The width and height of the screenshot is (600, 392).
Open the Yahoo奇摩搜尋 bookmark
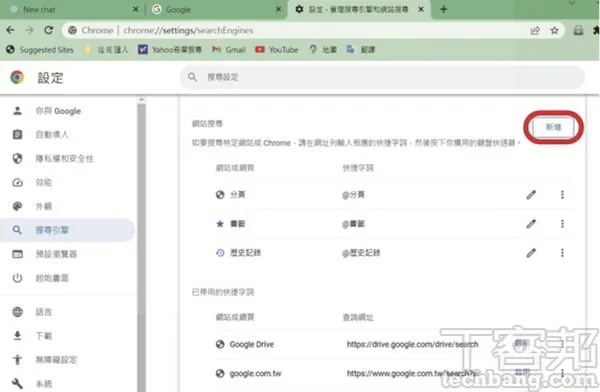click(x=170, y=50)
